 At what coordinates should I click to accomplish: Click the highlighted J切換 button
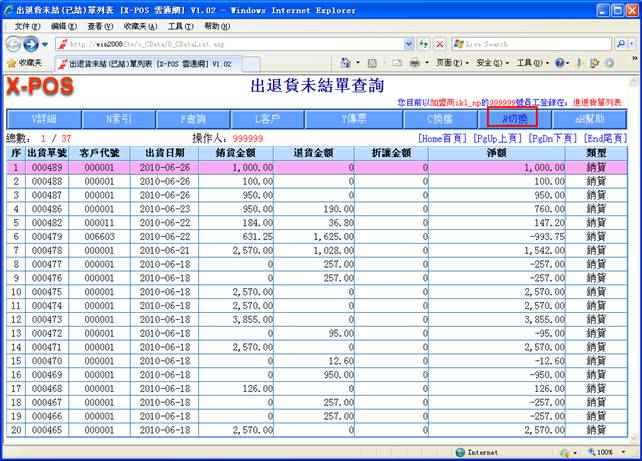(x=512, y=119)
